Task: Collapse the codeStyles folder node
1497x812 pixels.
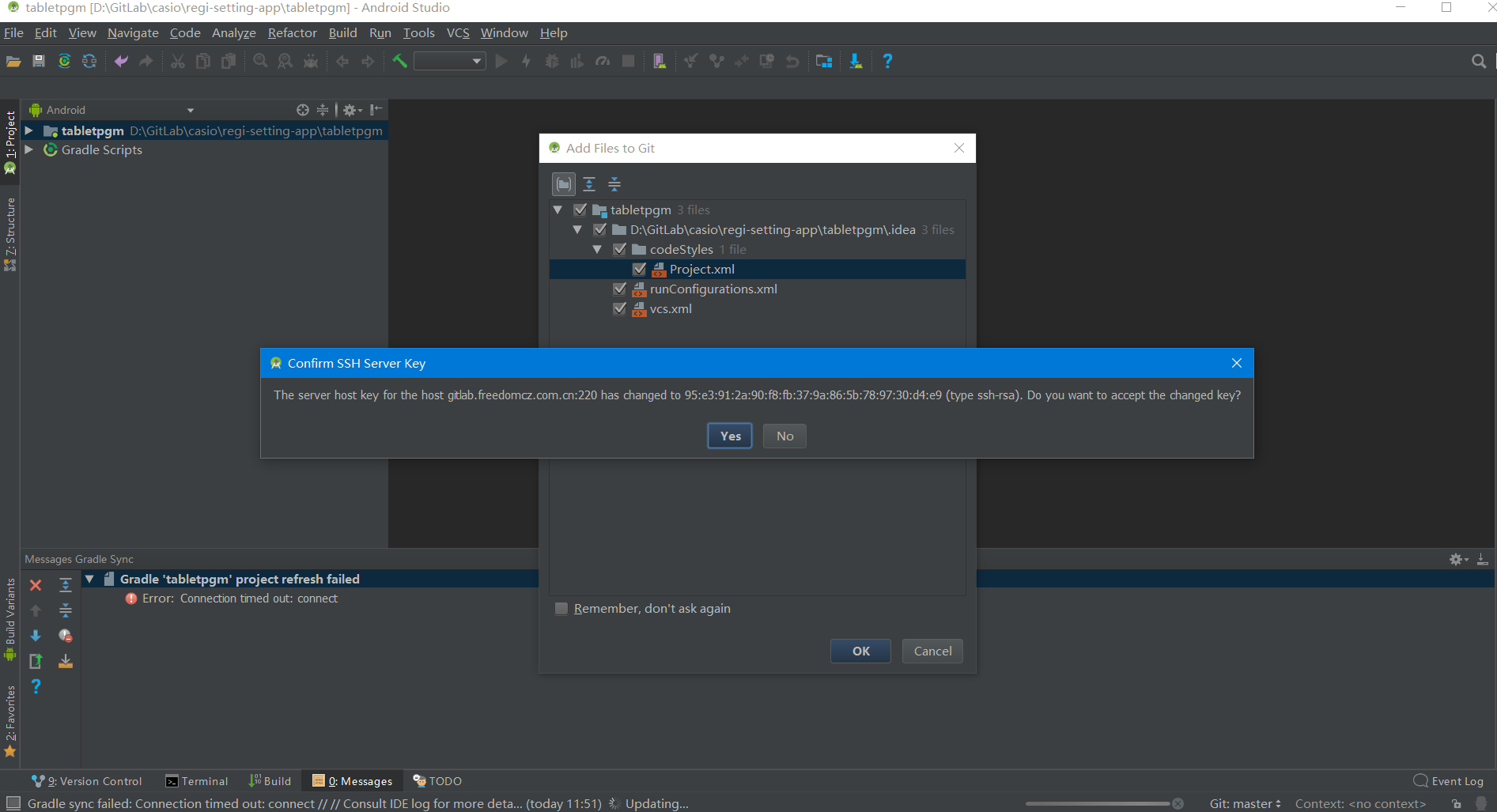Action: click(x=597, y=250)
